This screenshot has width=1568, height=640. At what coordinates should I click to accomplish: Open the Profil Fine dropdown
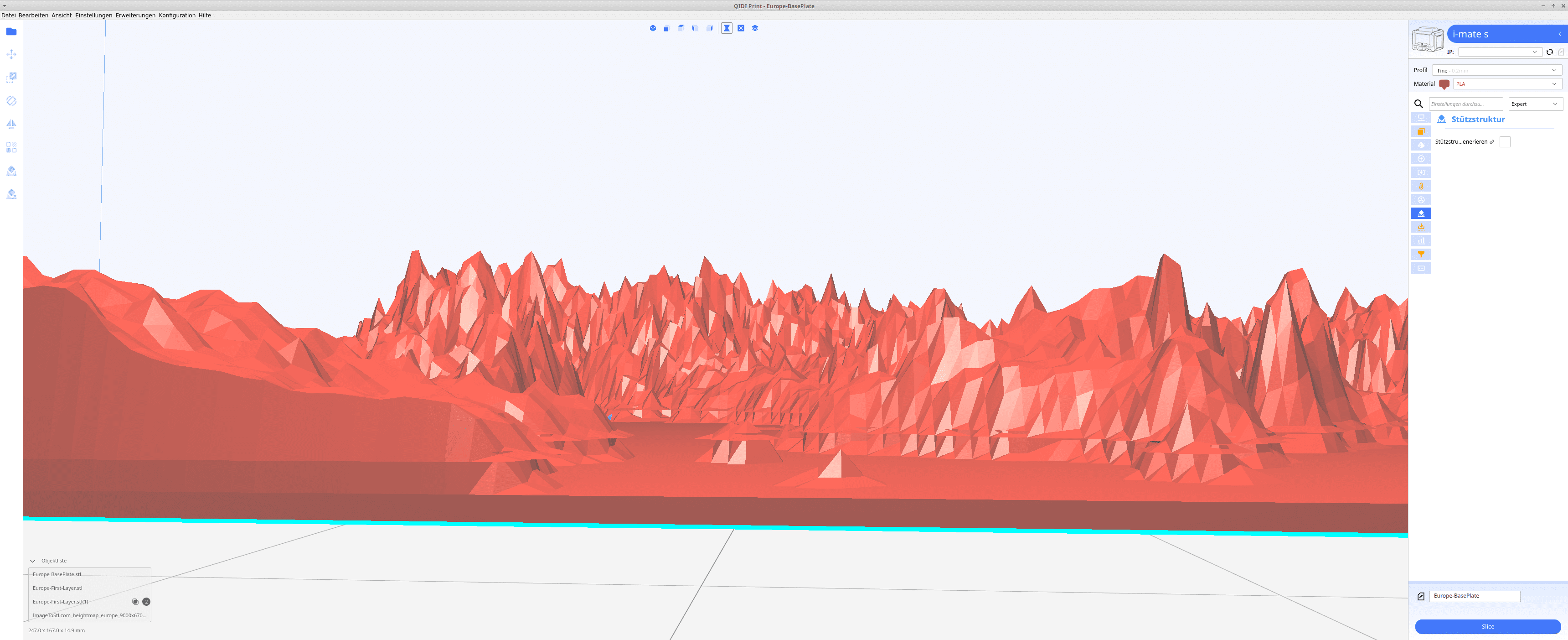click(x=1496, y=71)
